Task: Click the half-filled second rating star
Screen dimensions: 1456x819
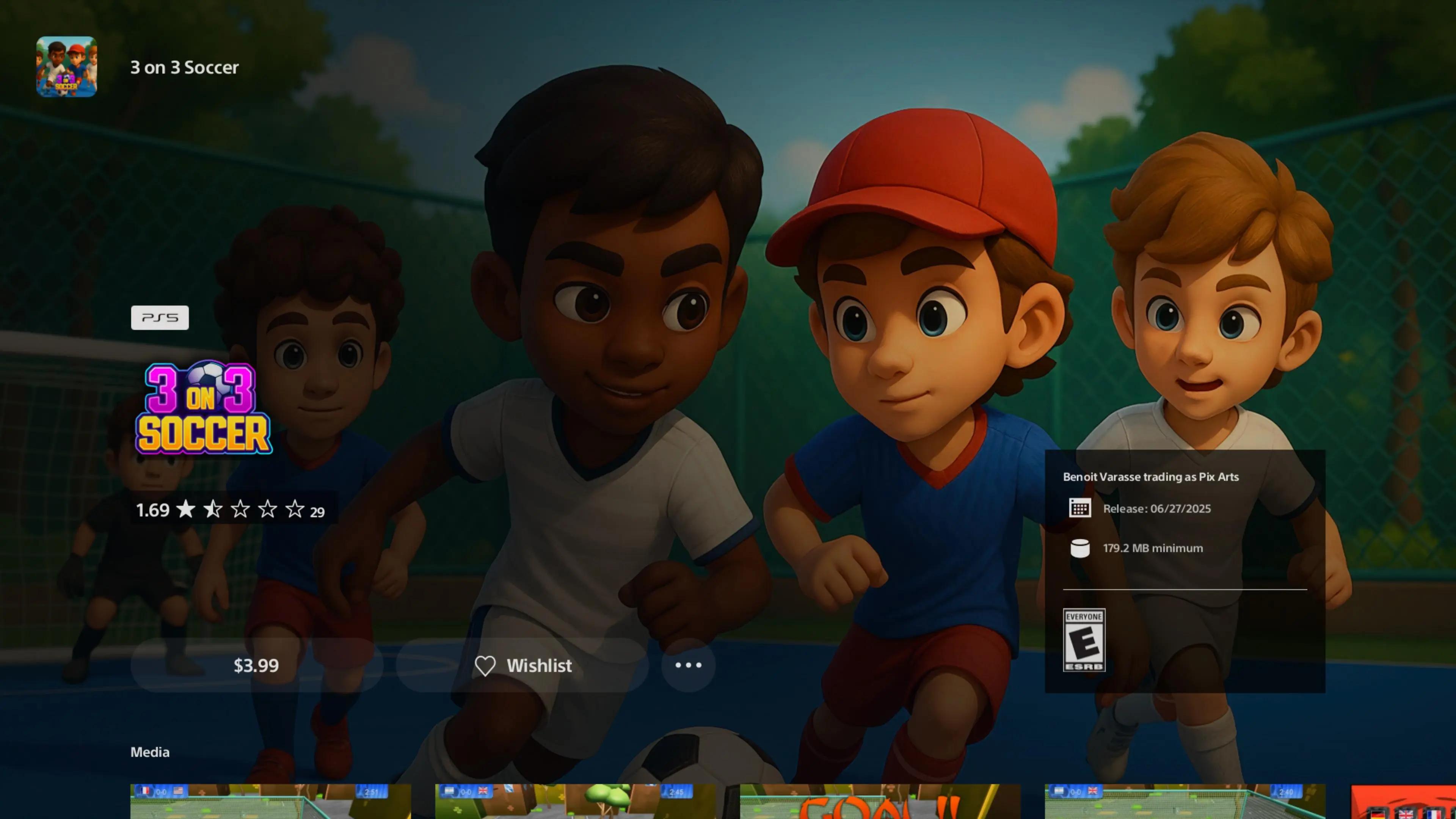Action: (213, 509)
